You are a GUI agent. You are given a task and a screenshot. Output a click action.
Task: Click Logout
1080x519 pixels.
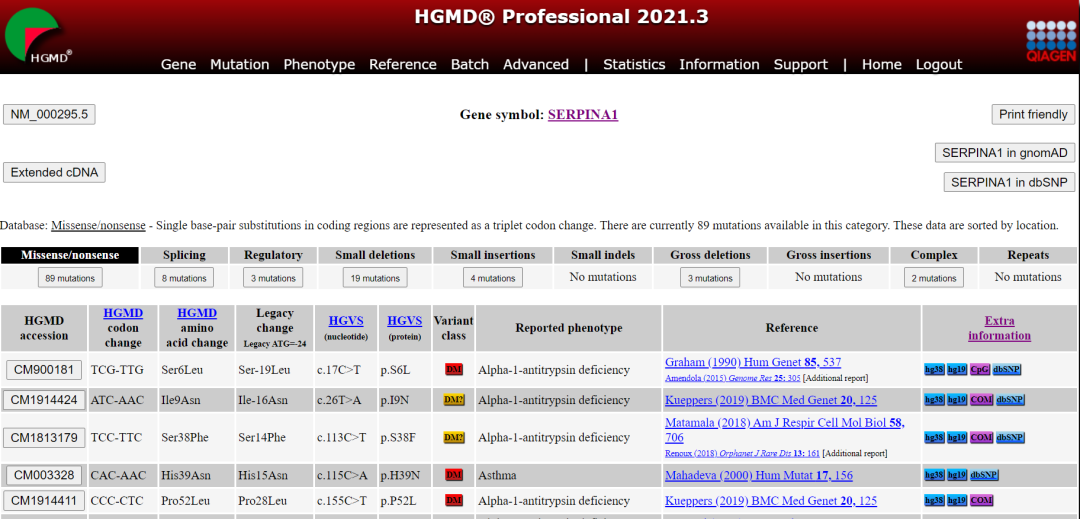coord(939,64)
